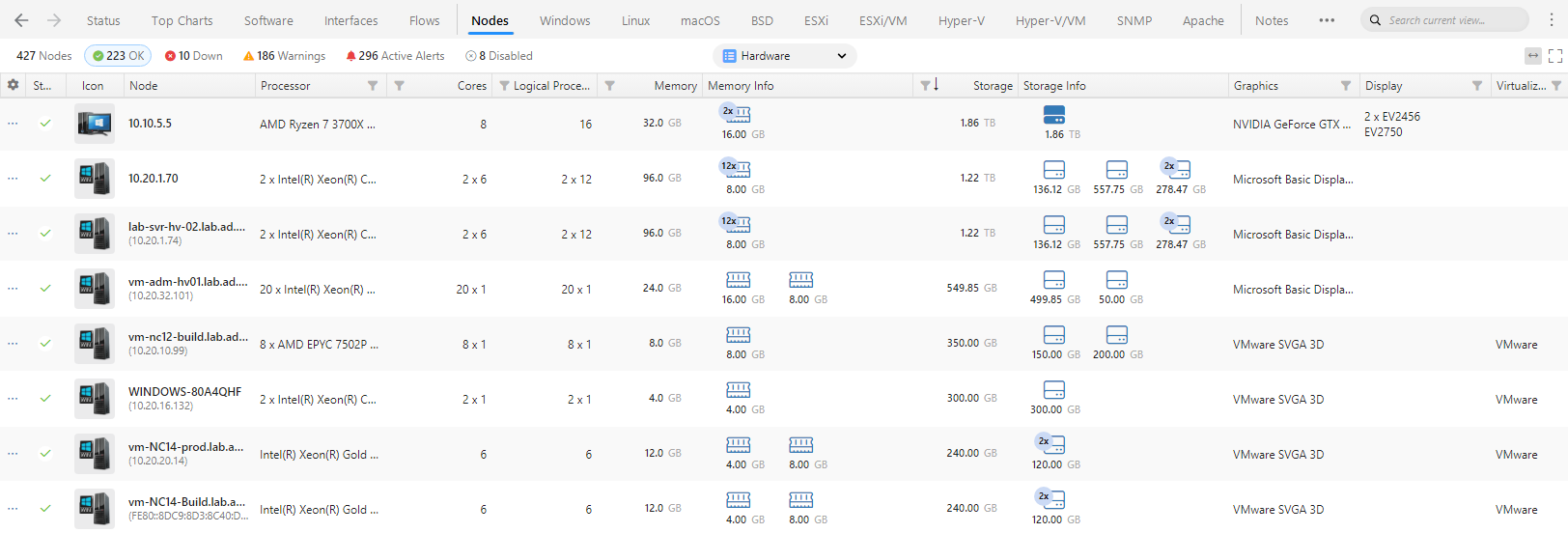
Task: Open the Software tab
Action: [x=268, y=20]
